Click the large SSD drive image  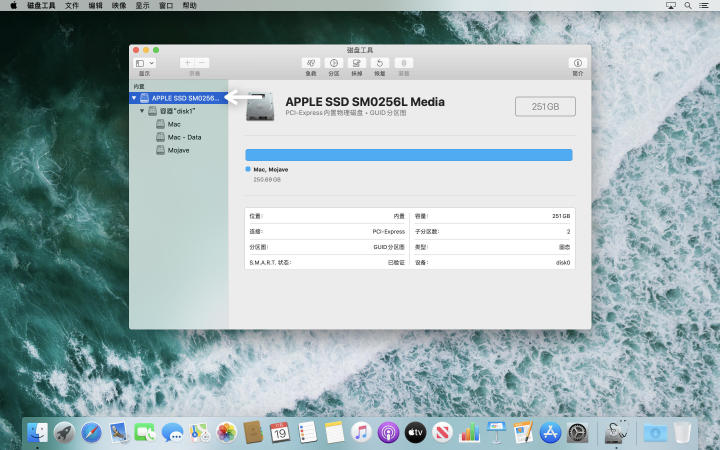point(260,107)
